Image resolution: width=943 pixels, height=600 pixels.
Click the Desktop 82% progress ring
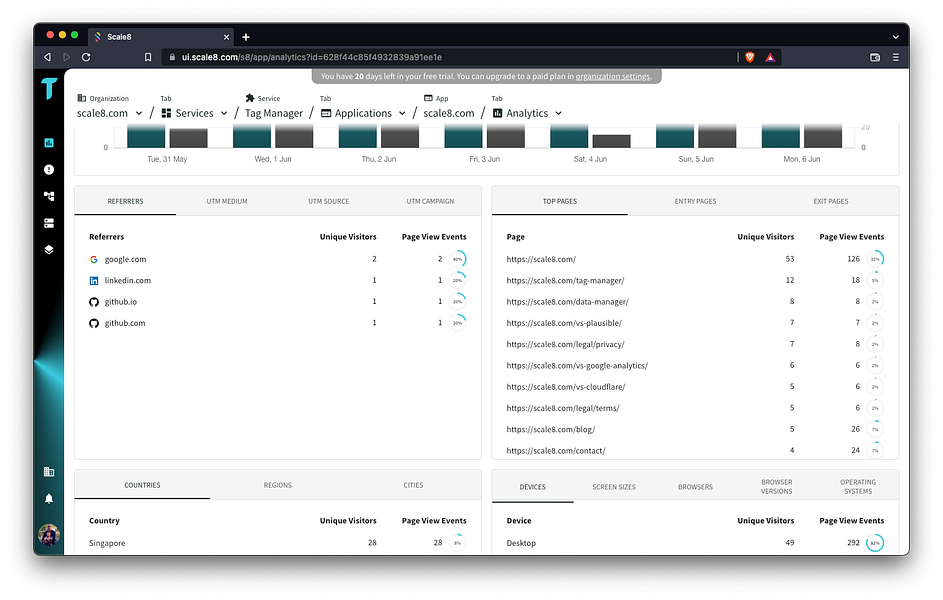(x=875, y=543)
